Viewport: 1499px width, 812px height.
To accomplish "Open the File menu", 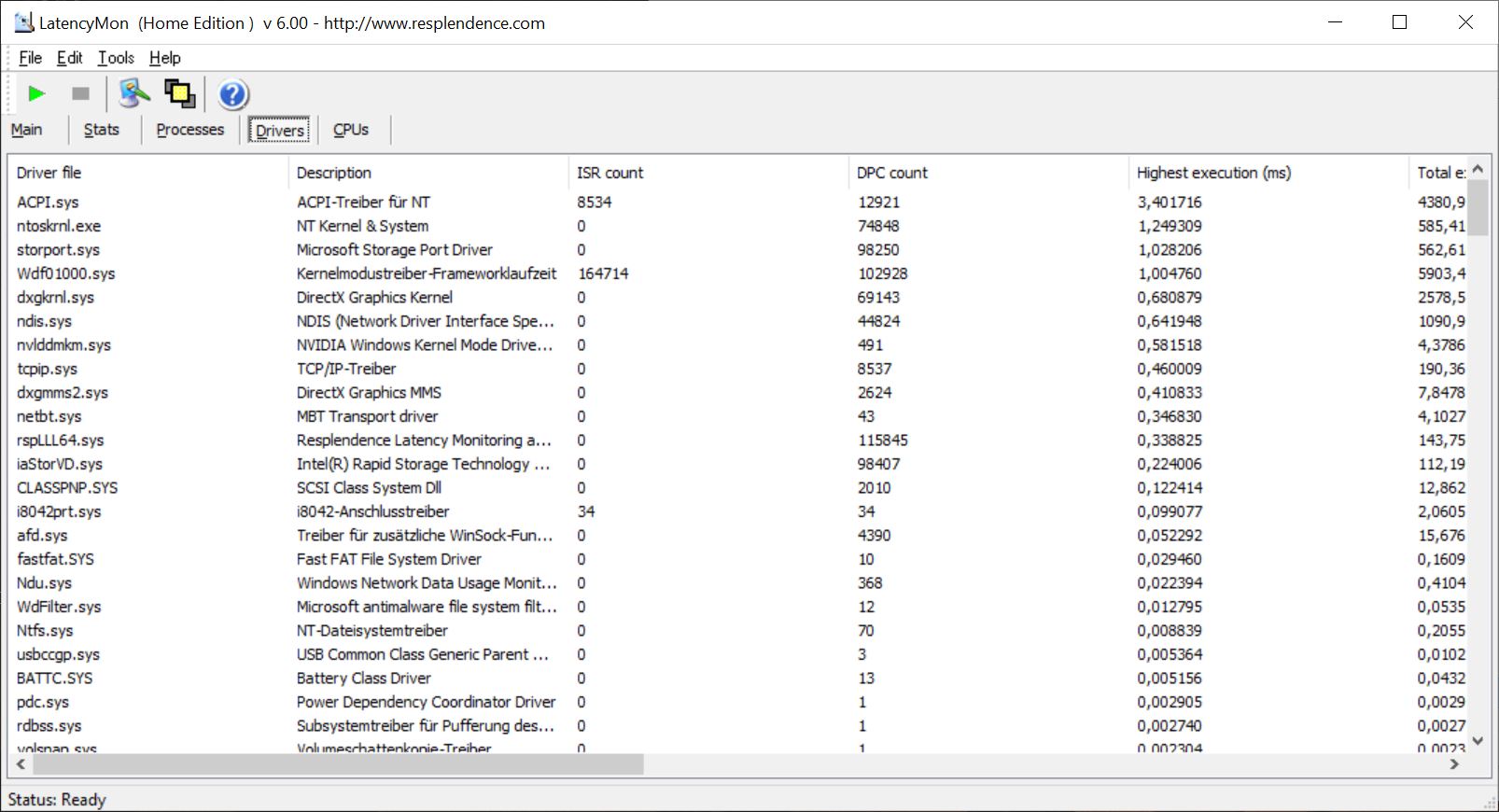I will click(30, 58).
